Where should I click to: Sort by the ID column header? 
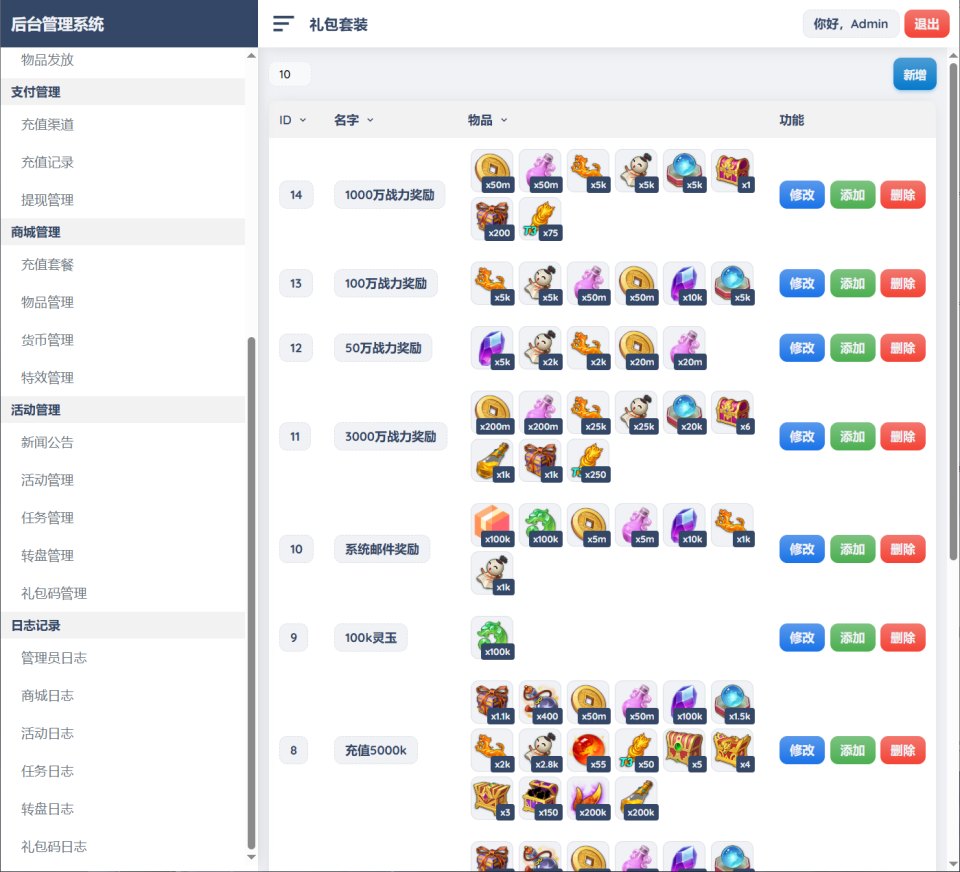click(x=293, y=120)
